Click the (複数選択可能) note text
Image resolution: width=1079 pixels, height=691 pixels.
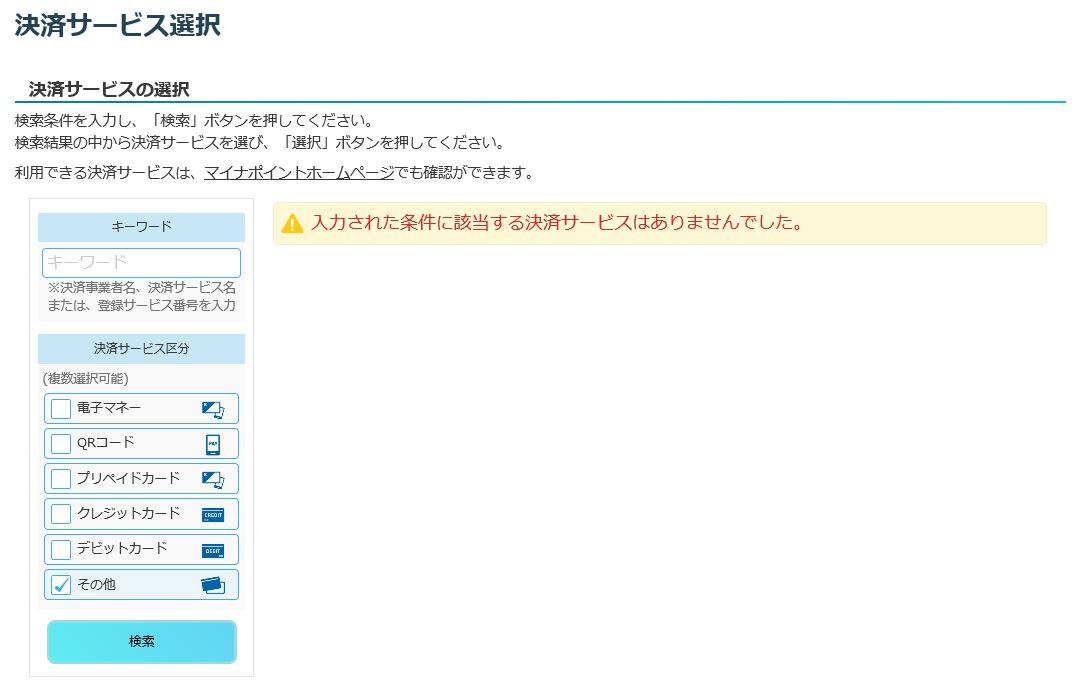coord(86,379)
